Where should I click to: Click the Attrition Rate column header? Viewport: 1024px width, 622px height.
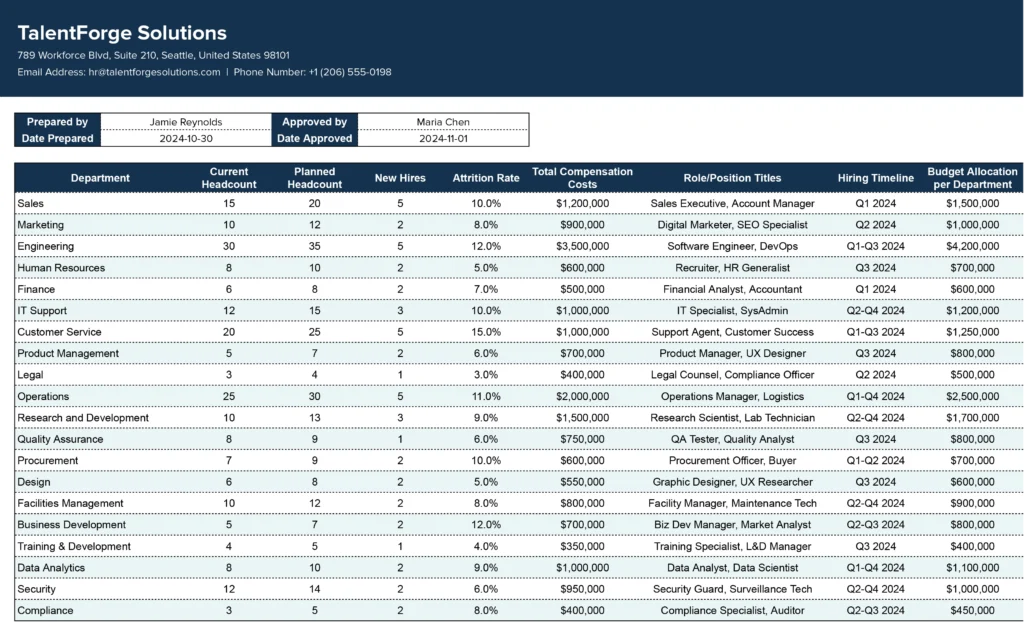[486, 178]
